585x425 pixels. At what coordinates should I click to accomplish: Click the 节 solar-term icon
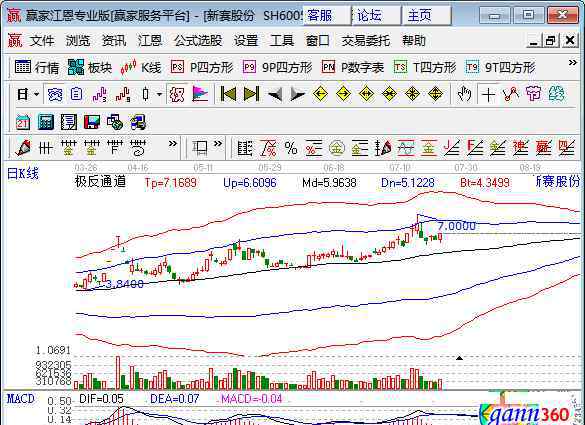[x=534, y=94]
